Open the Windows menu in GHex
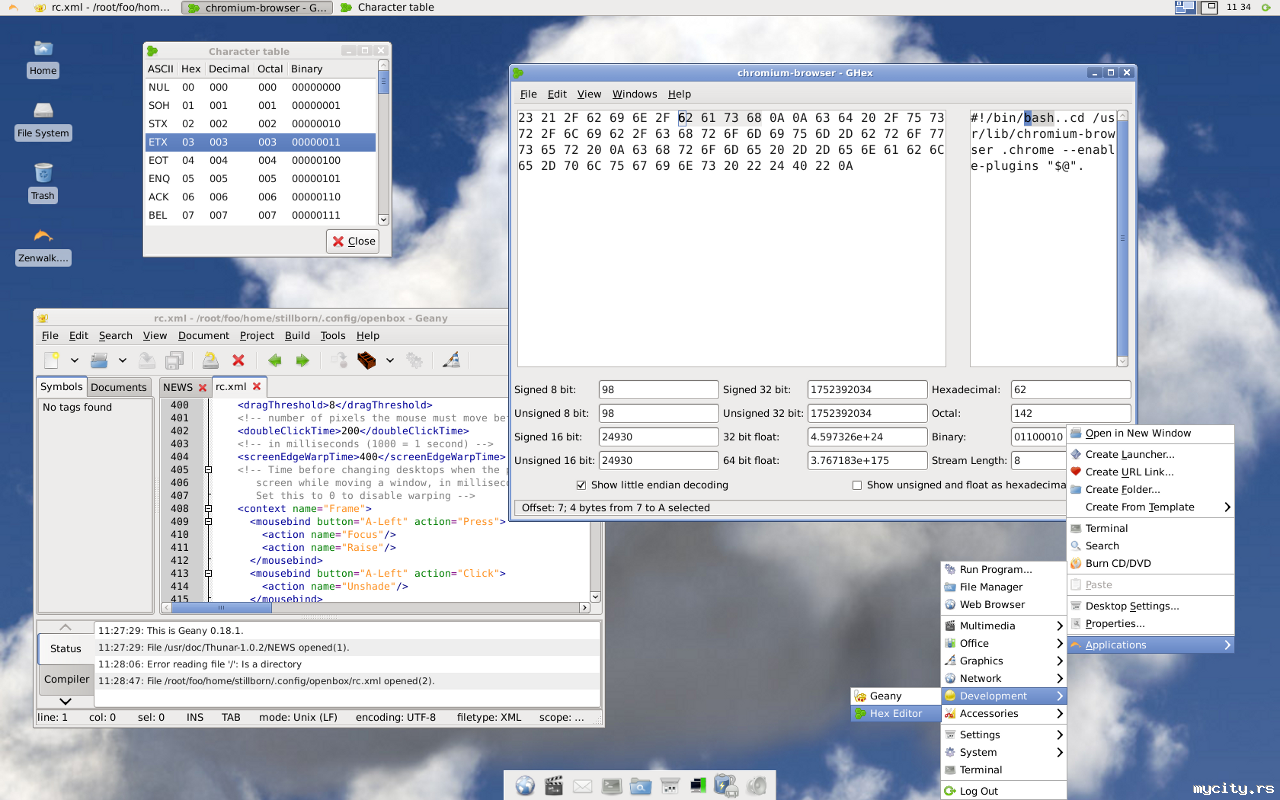This screenshot has width=1280, height=800. 634,94
